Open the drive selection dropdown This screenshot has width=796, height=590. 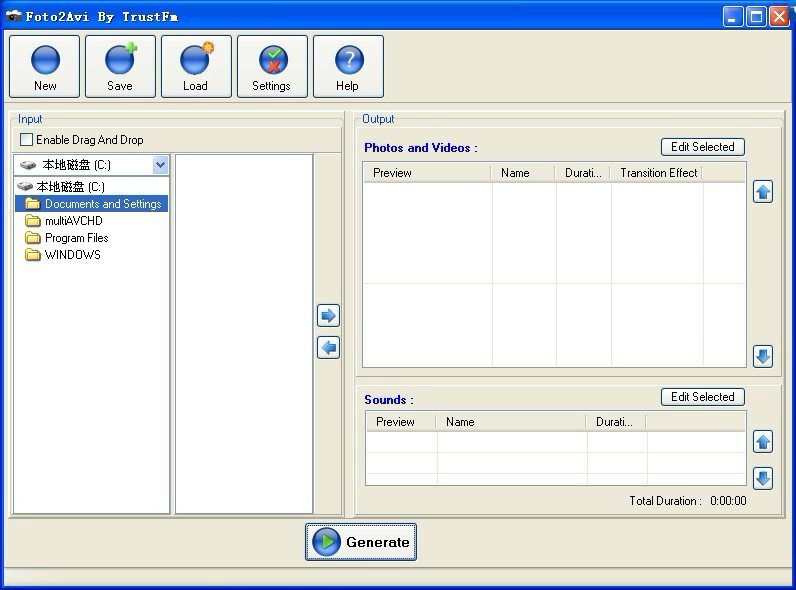click(160, 165)
